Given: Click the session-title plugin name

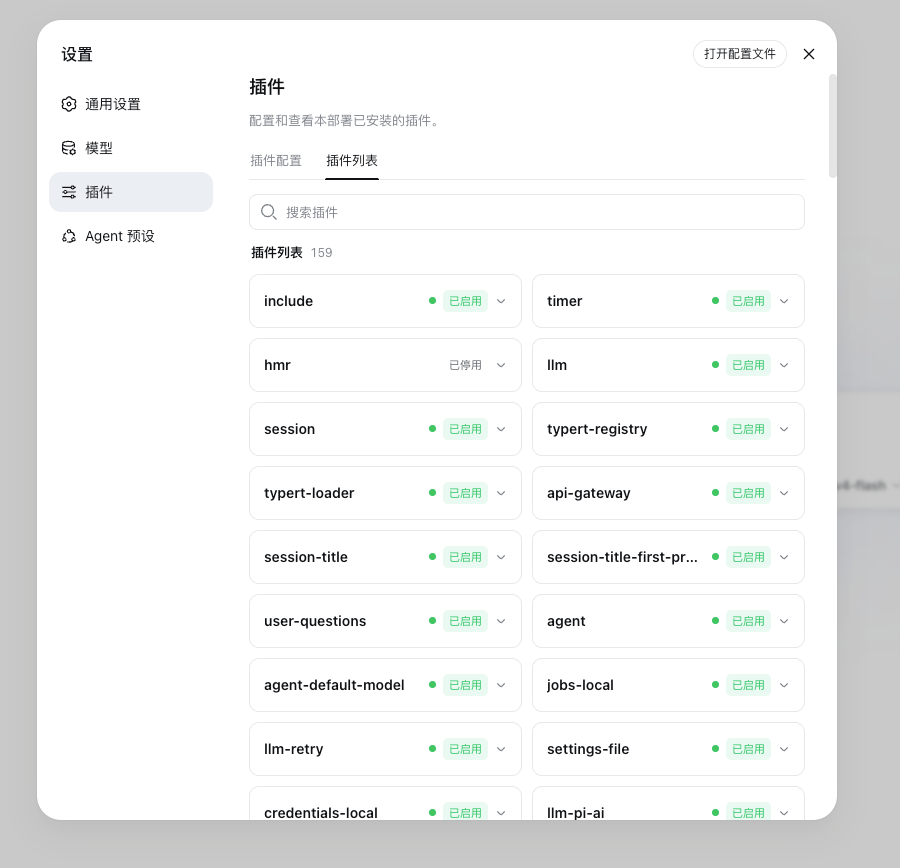Looking at the screenshot, I should pyautogui.click(x=306, y=557).
